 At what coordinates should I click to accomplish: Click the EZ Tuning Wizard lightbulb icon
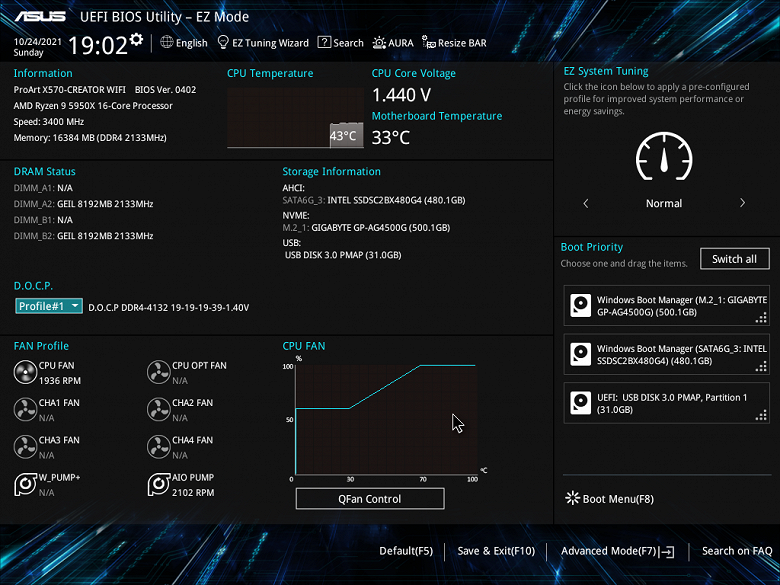coord(223,42)
